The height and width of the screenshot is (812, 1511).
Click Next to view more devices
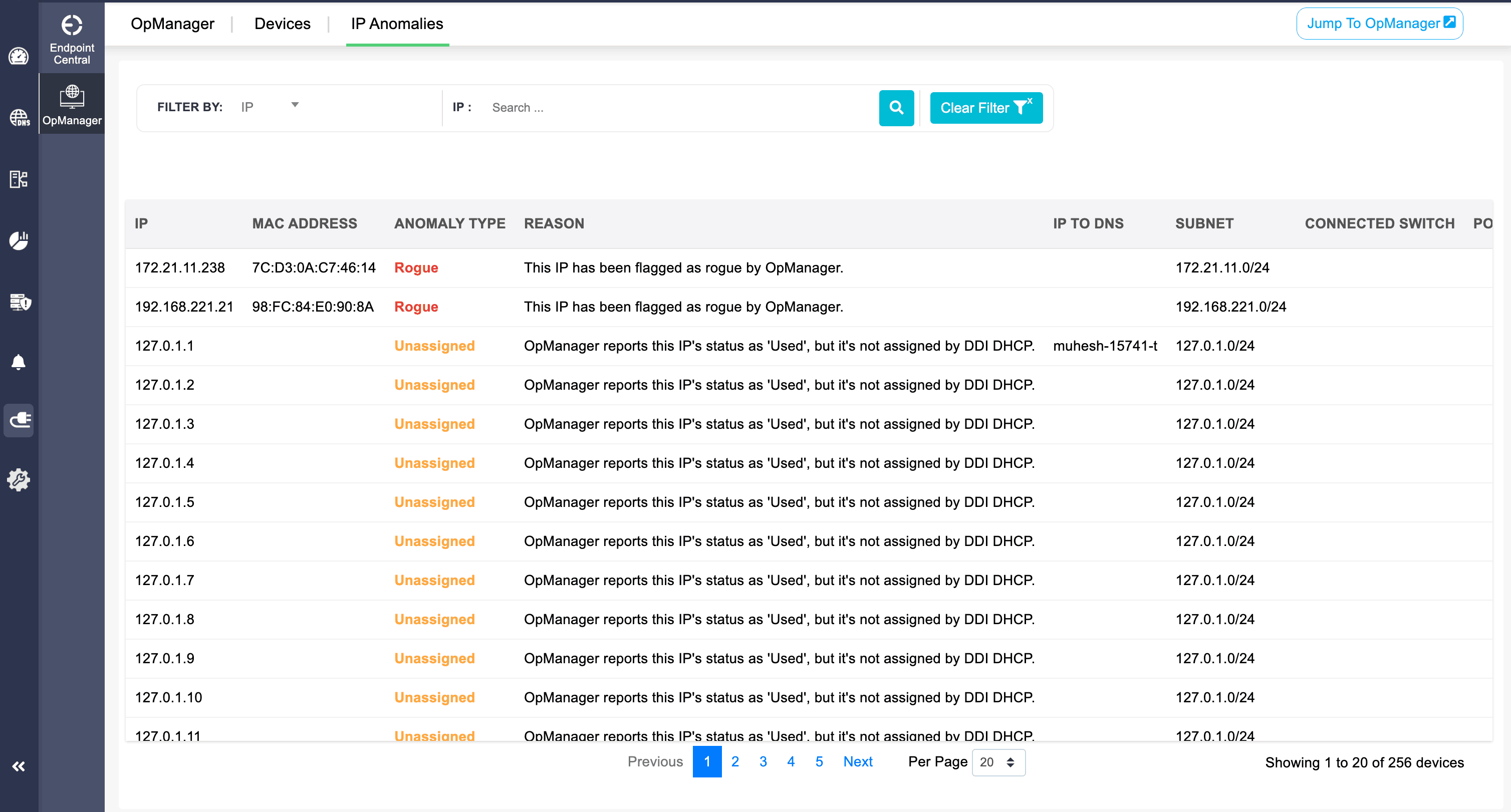(x=858, y=761)
